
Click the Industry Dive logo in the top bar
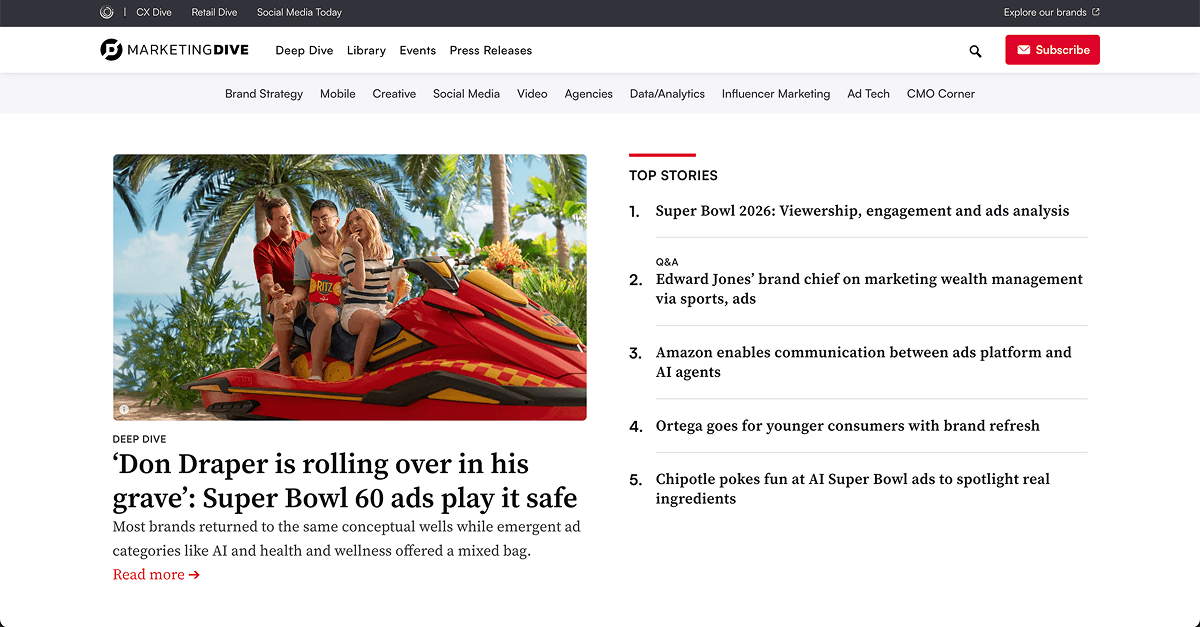pos(107,13)
